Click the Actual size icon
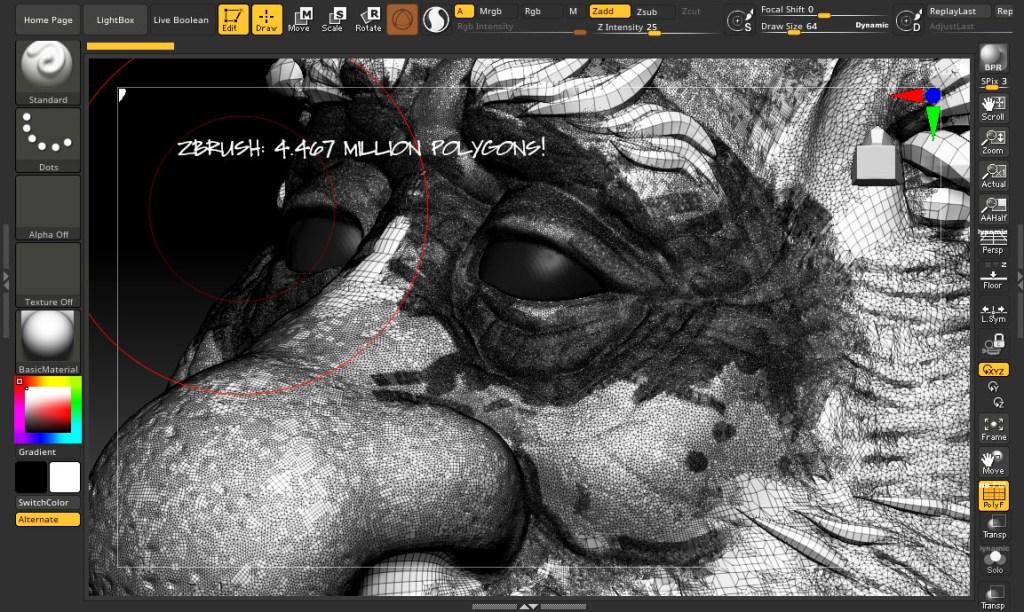Image resolution: width=1024 pixels, height=612 pixels. (993, 176)
